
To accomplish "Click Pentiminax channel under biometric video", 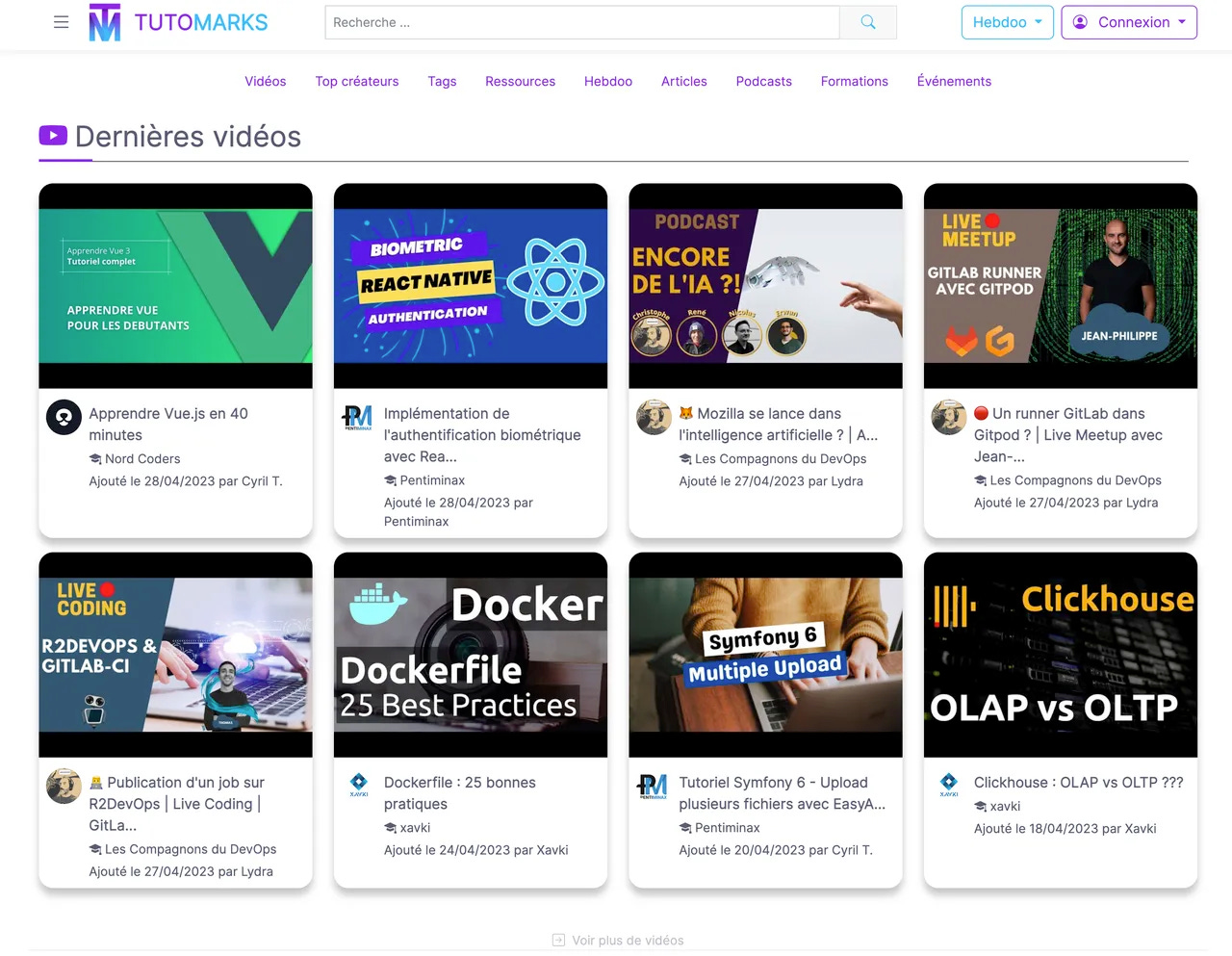I will 432,479.
